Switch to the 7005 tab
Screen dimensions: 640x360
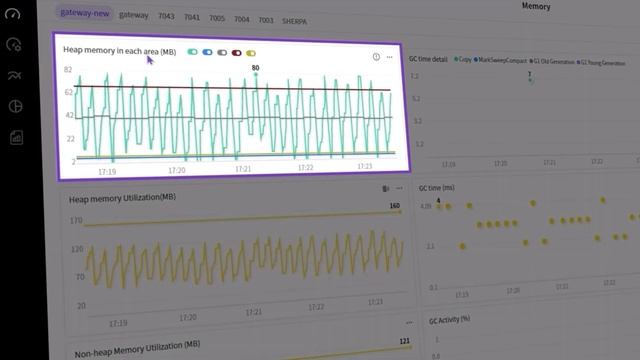coord(217,18)
